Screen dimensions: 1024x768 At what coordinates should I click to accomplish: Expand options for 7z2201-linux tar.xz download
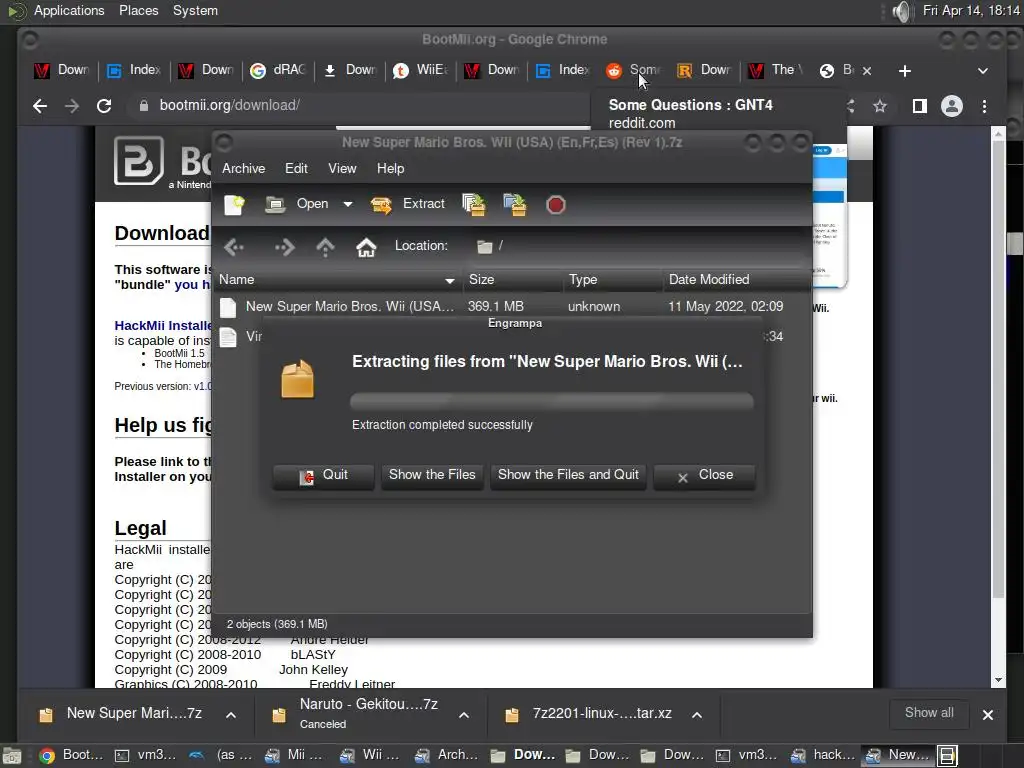(697, 715)
